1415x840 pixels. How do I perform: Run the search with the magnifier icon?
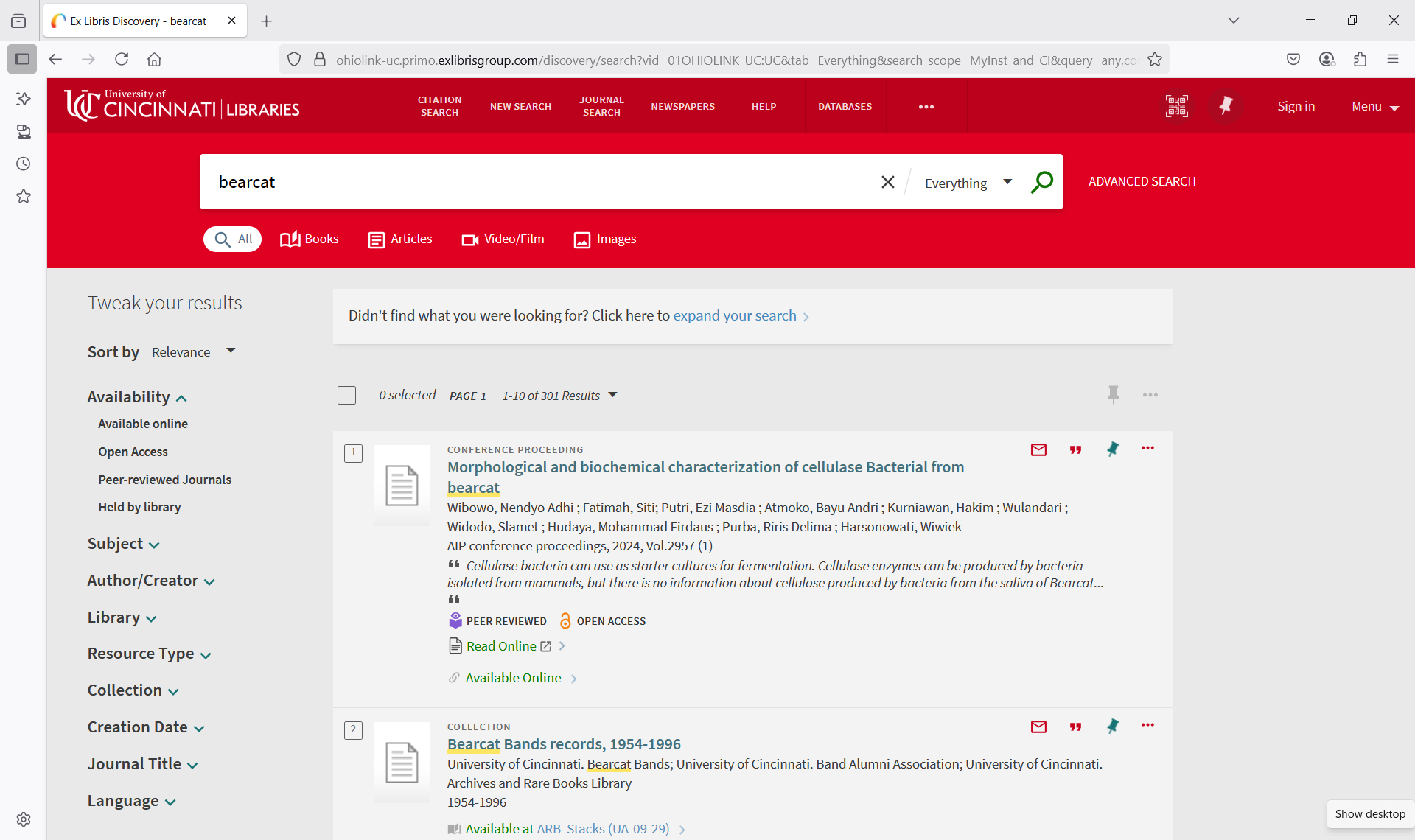pyautogui.click(x=1042, y=181)
